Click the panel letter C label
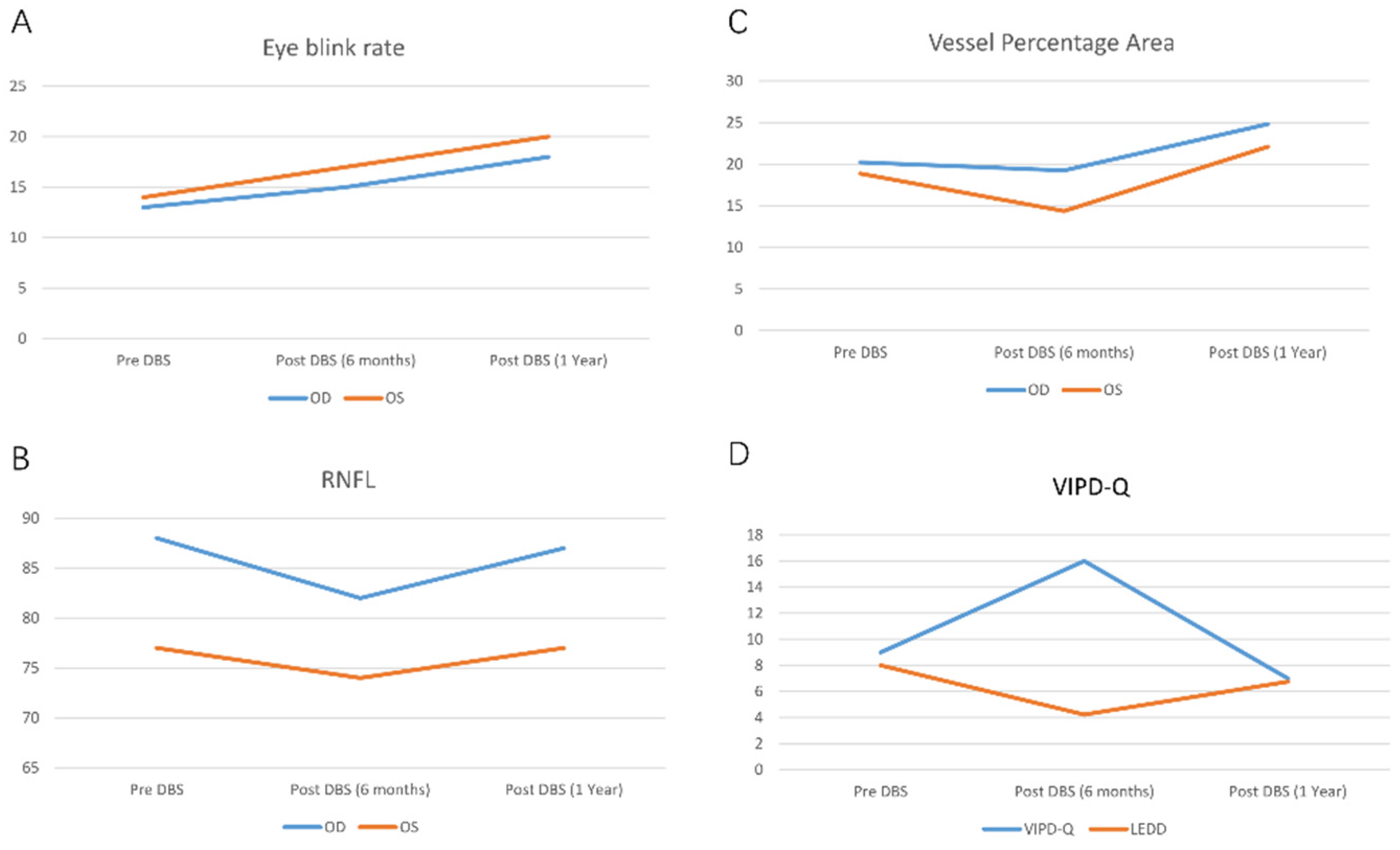This screenshot has width=1400, height=850. point(737,22)
